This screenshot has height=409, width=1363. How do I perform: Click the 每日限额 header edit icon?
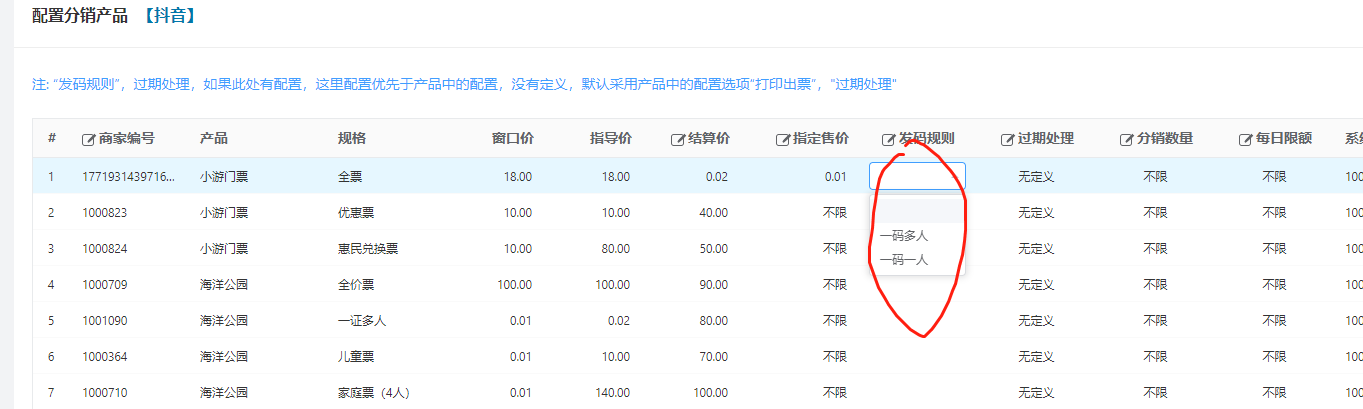pos(1245,139)
